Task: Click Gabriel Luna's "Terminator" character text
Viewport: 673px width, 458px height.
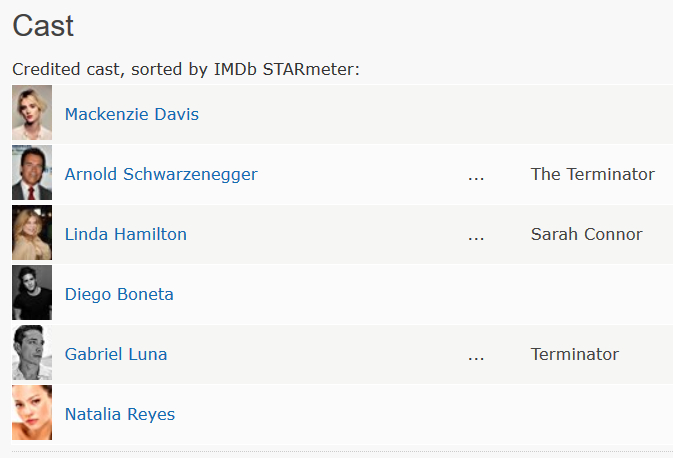Action: pos(575,354)
